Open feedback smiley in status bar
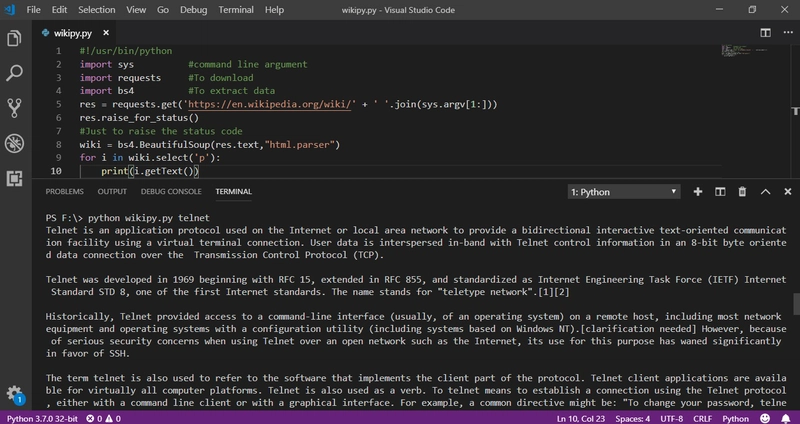800x424 pixels. click(x=765, y=418)
